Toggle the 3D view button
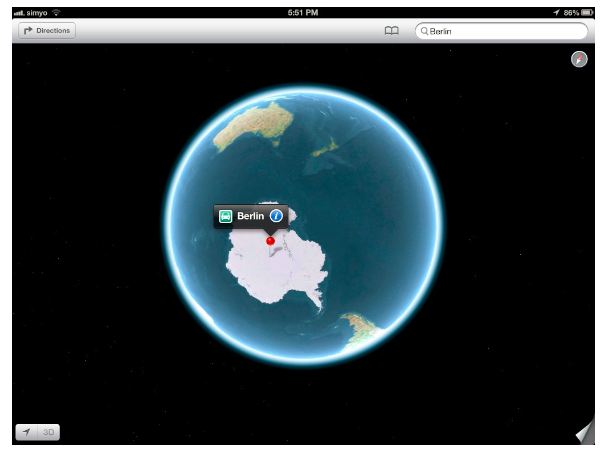Viewport: 606px width, 454px height. click(48, 432)
